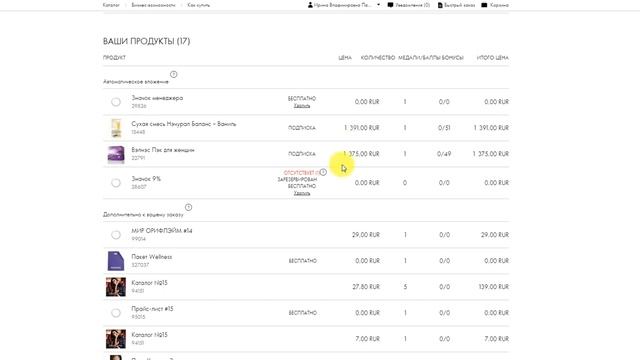Click Дополнительно к вашему заказу section label
Screen dimensions: 640x360
tap(143, 215)
